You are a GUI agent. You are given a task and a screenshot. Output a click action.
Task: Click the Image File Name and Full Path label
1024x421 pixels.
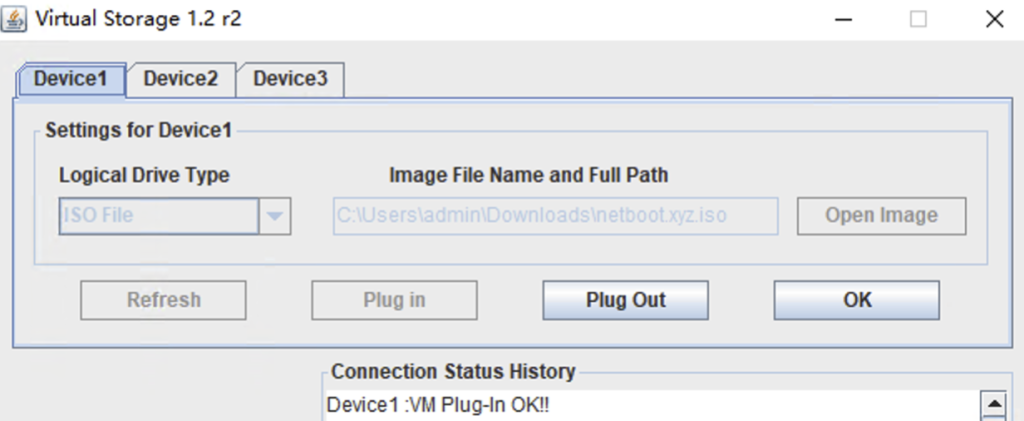coord(528,175)
